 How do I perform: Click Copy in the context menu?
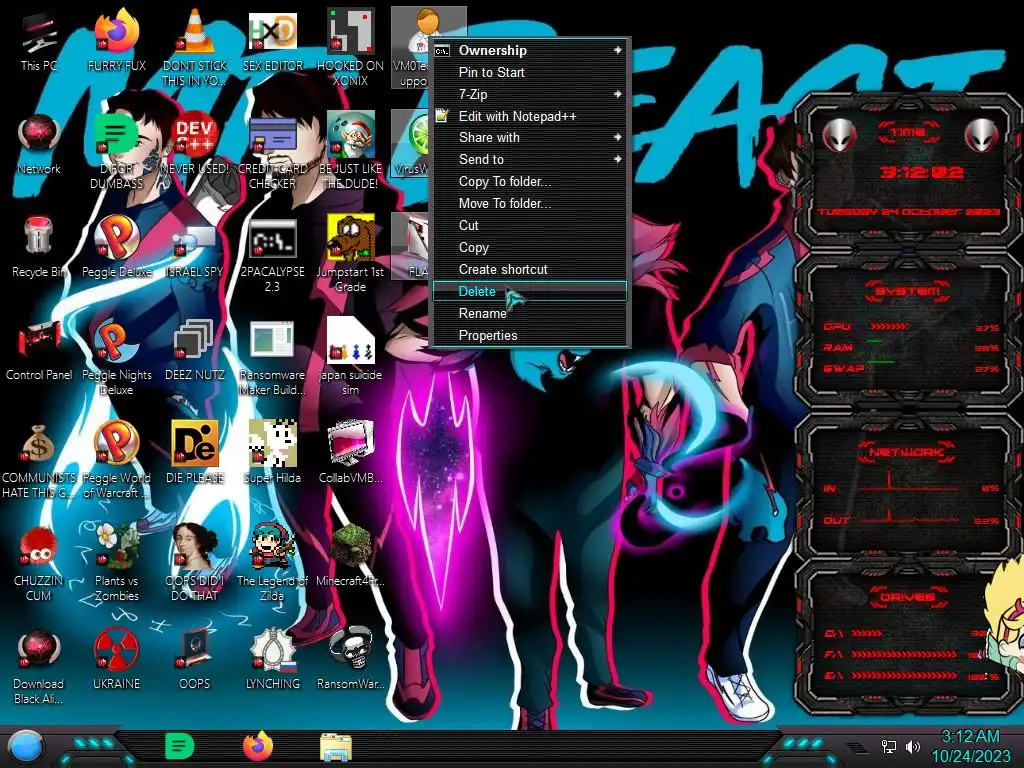click(530, 248)
